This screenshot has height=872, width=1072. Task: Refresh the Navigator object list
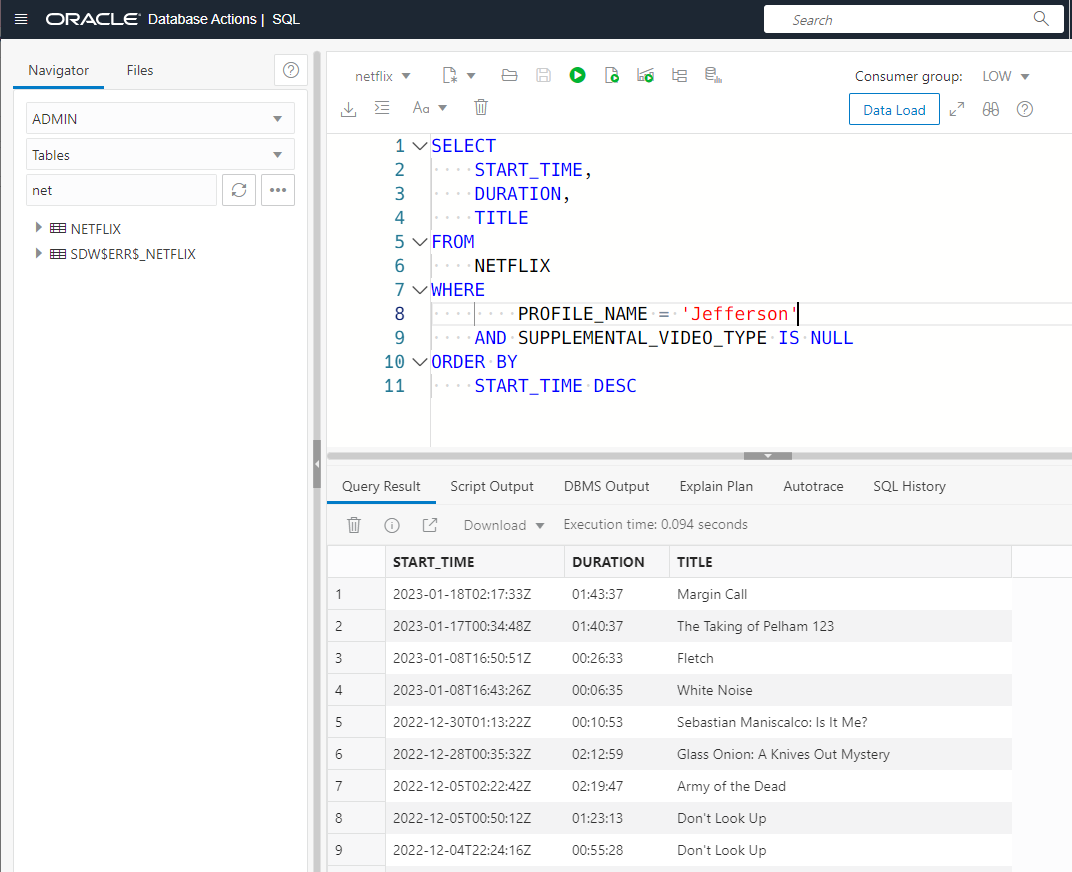[239, 190]
